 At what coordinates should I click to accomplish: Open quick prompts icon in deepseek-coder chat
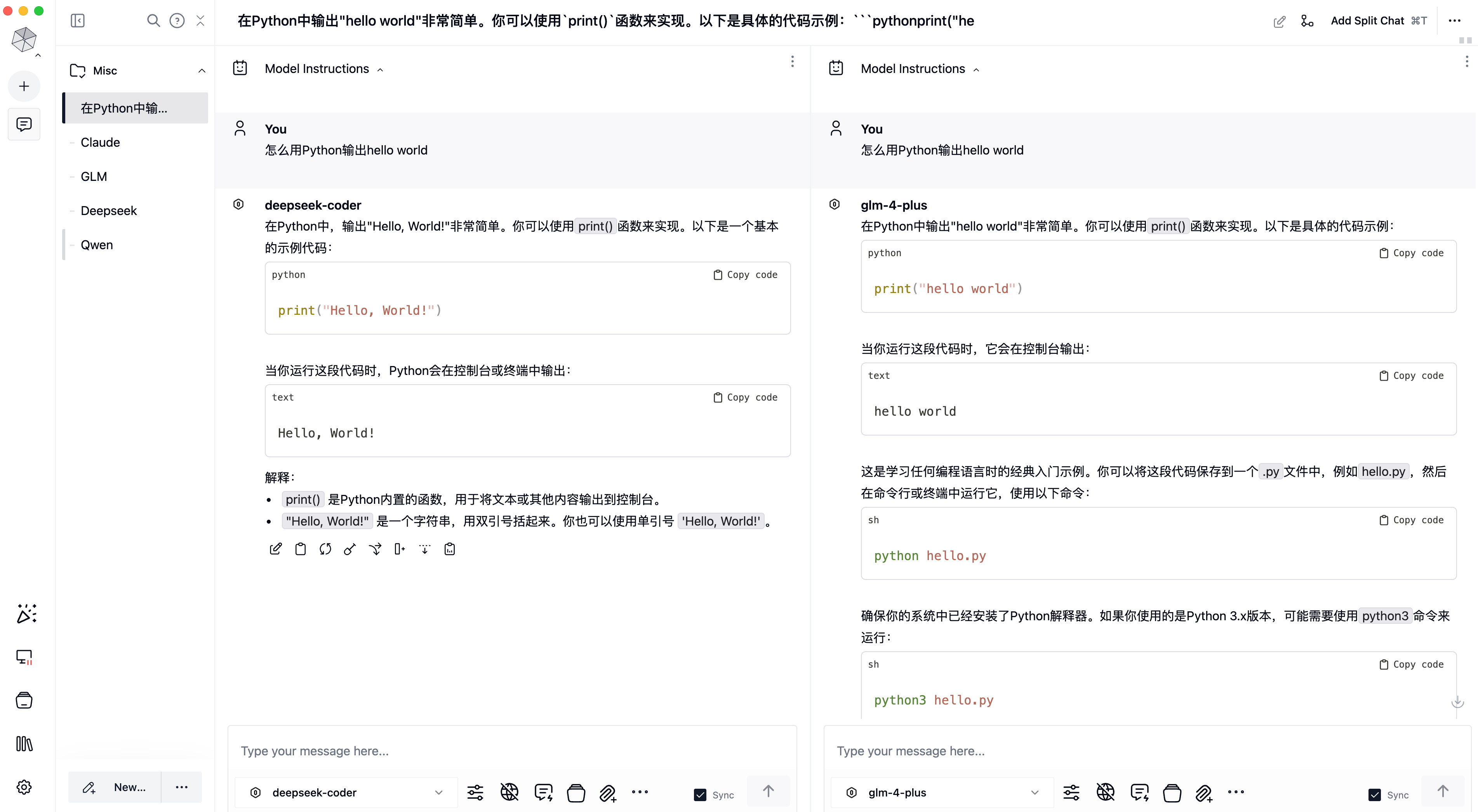pyautogui.click(x=543, y=793)
